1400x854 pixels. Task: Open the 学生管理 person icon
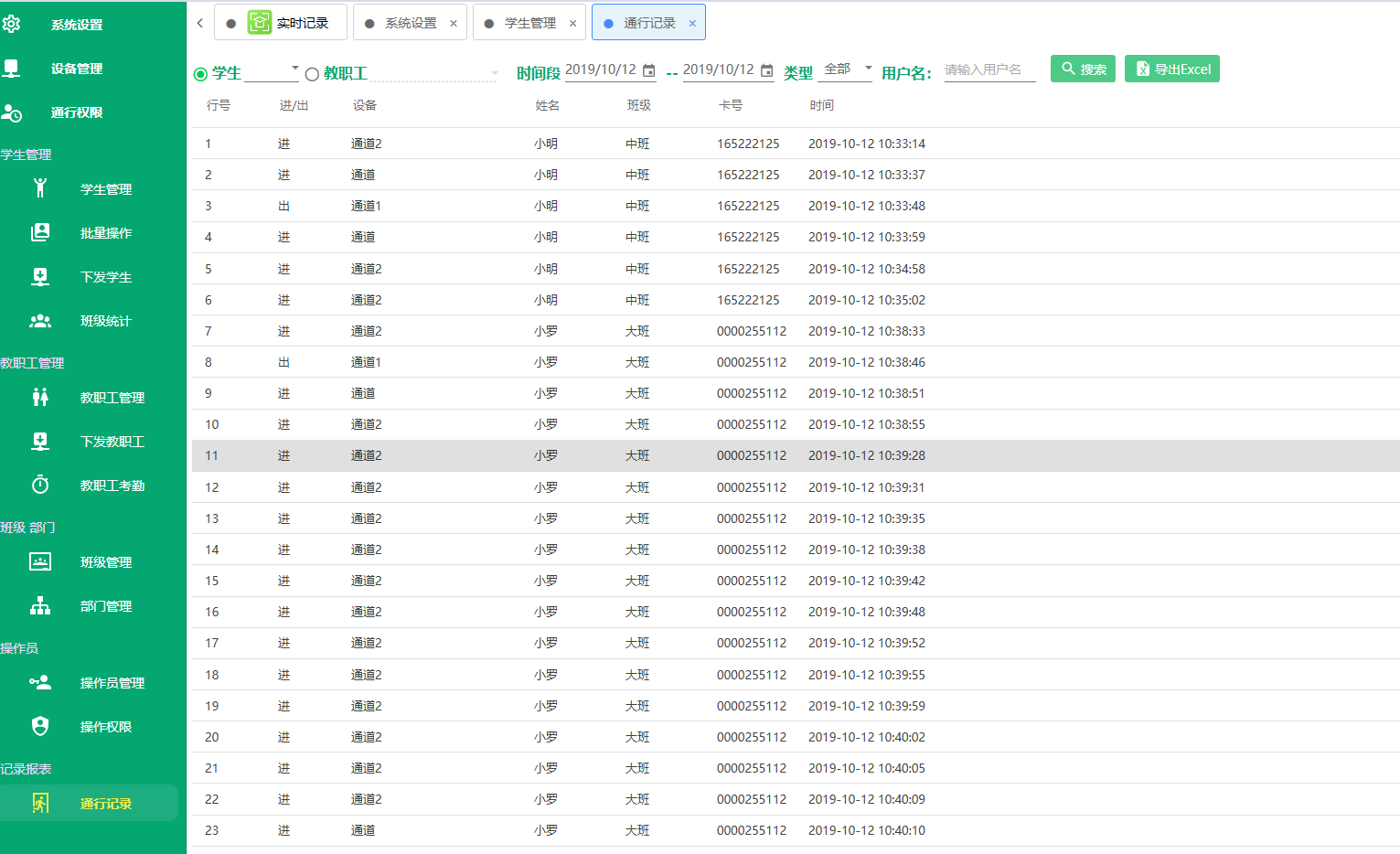coord(40,188)
